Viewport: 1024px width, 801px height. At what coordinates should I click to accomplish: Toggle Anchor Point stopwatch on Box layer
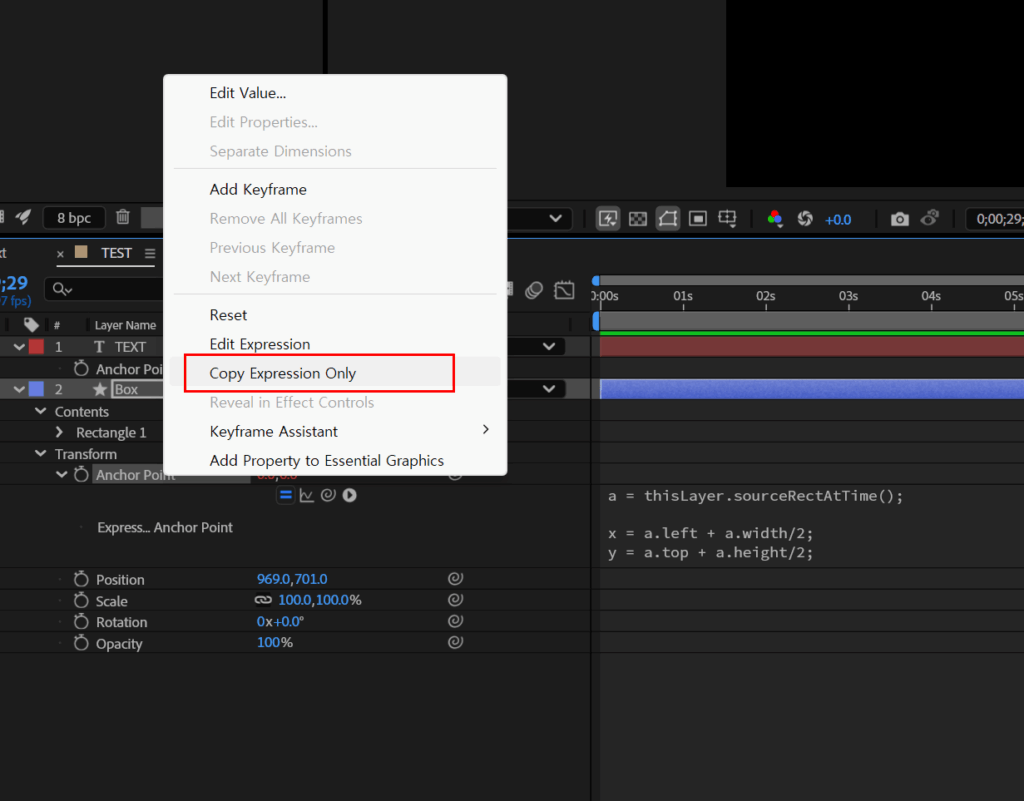click(x=81, y=475)
